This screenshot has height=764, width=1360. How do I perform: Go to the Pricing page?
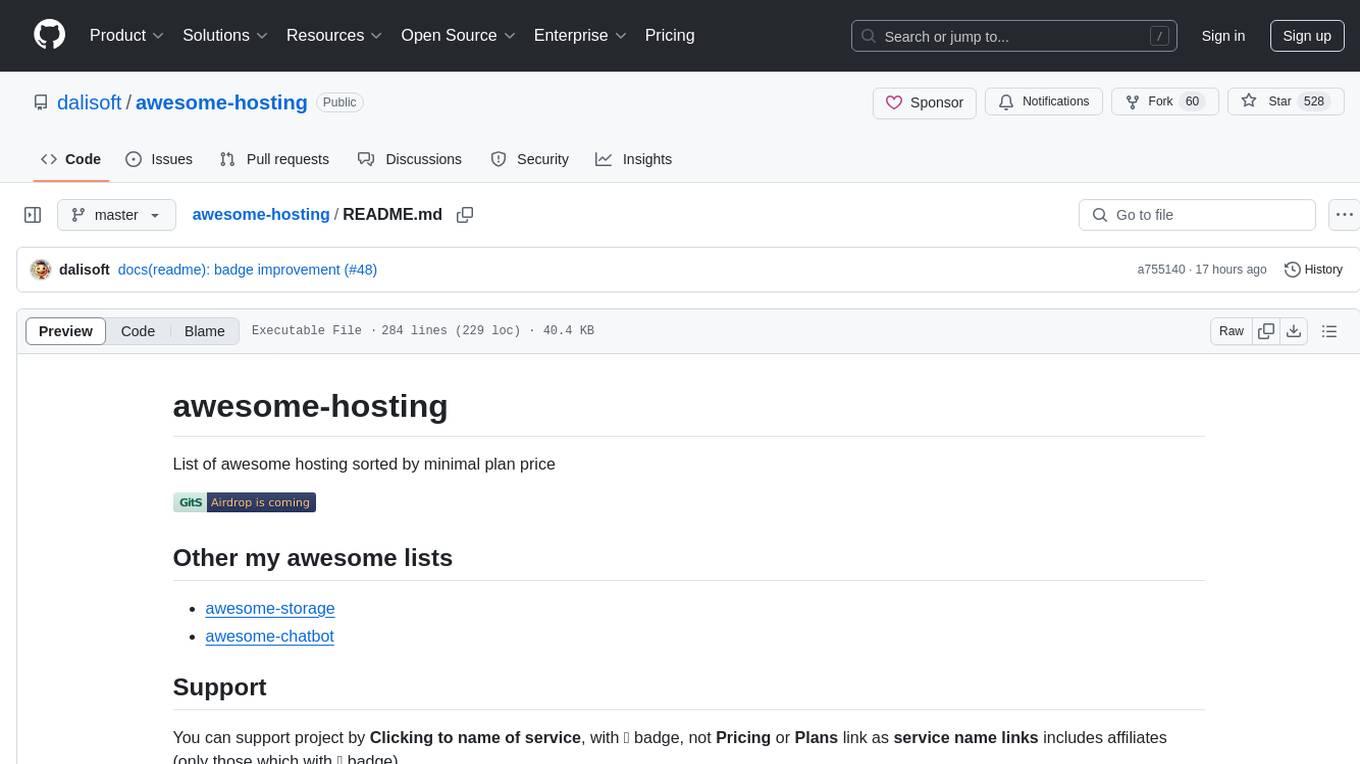pos(670,35)
